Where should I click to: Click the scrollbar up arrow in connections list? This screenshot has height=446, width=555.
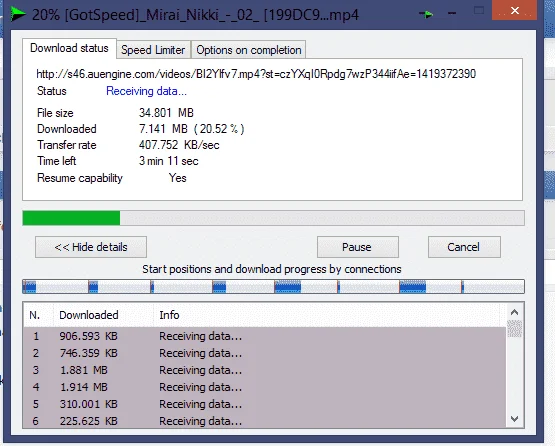pyautogui.click(x=514, y=312)
